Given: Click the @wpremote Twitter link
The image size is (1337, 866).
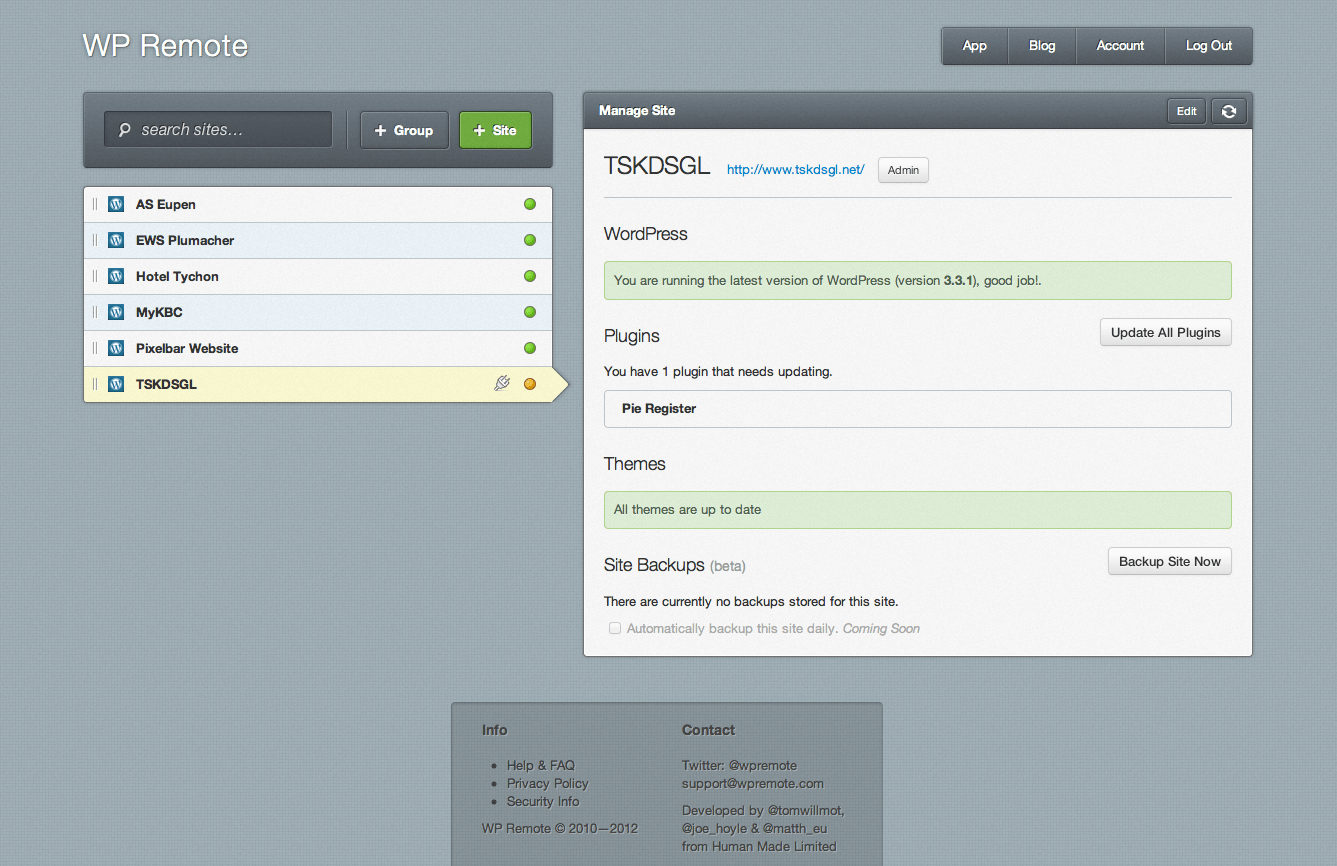Looking at the screenshot, I should [763, 765].
